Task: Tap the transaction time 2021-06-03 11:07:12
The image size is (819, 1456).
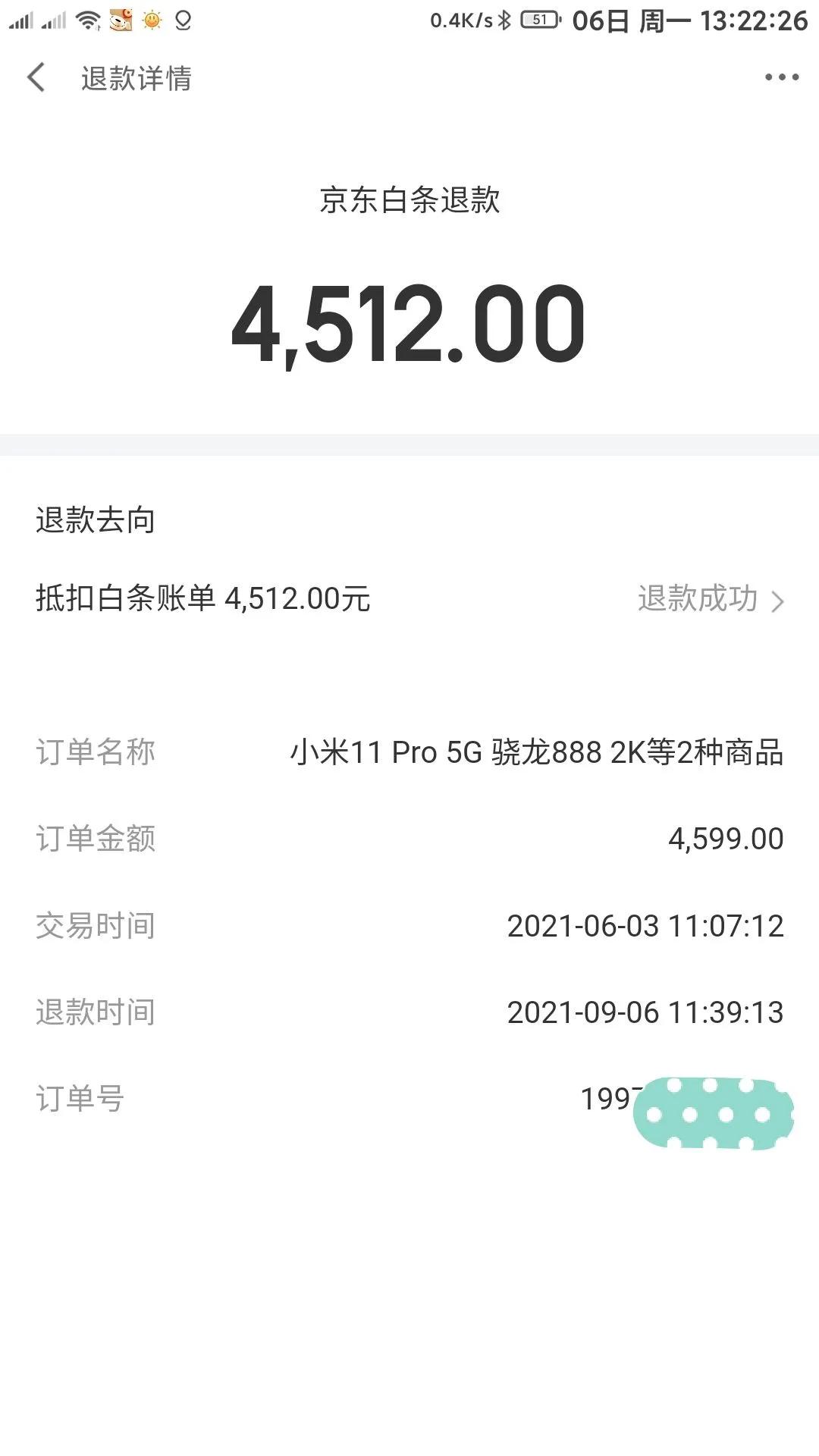Action: (645, 927)
